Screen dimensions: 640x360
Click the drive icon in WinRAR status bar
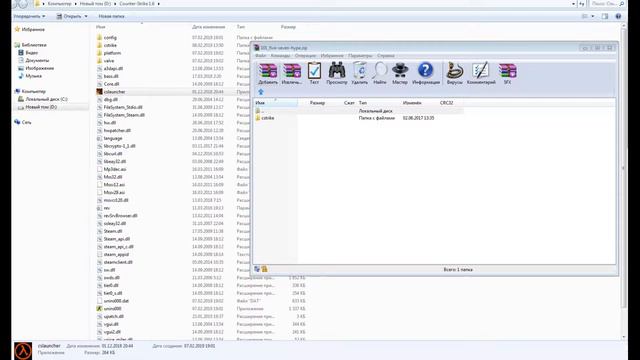(257, 269)
